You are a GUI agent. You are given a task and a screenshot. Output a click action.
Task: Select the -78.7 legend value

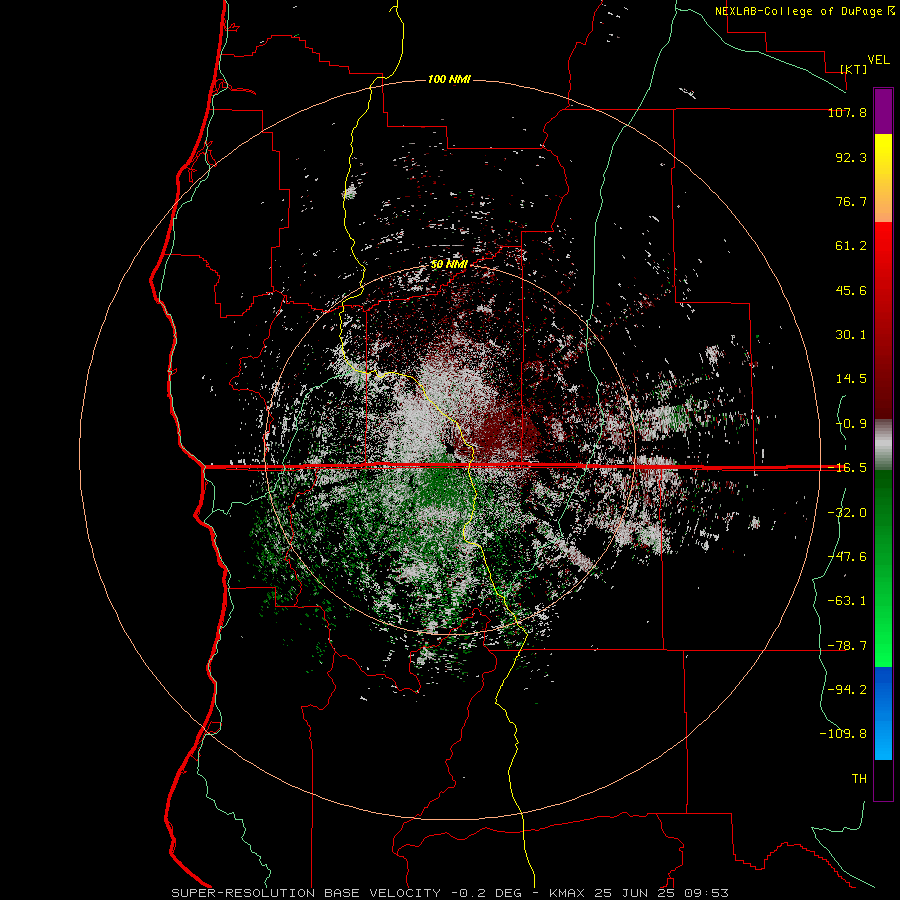coord(847,646)
